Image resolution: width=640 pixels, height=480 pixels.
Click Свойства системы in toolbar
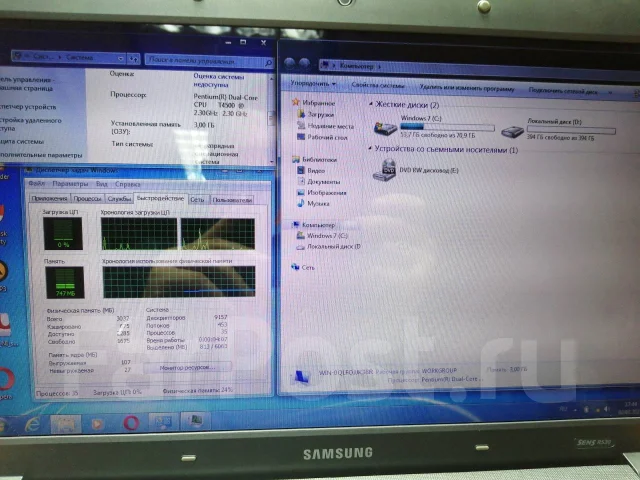pyautogui.click(x=378, y=85)
